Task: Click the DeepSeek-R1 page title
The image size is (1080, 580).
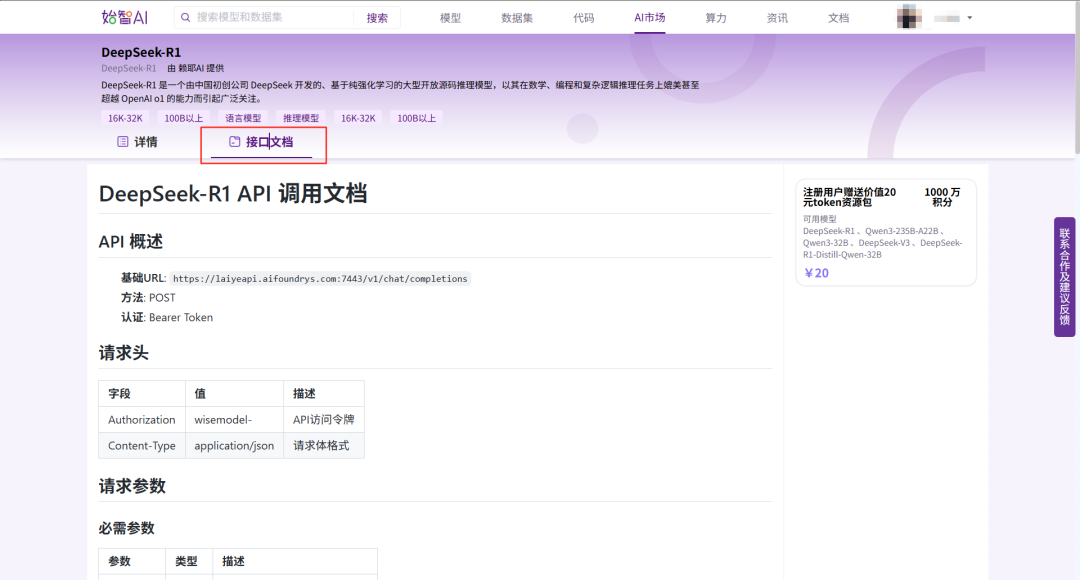Action: click(x=141, y=52)
